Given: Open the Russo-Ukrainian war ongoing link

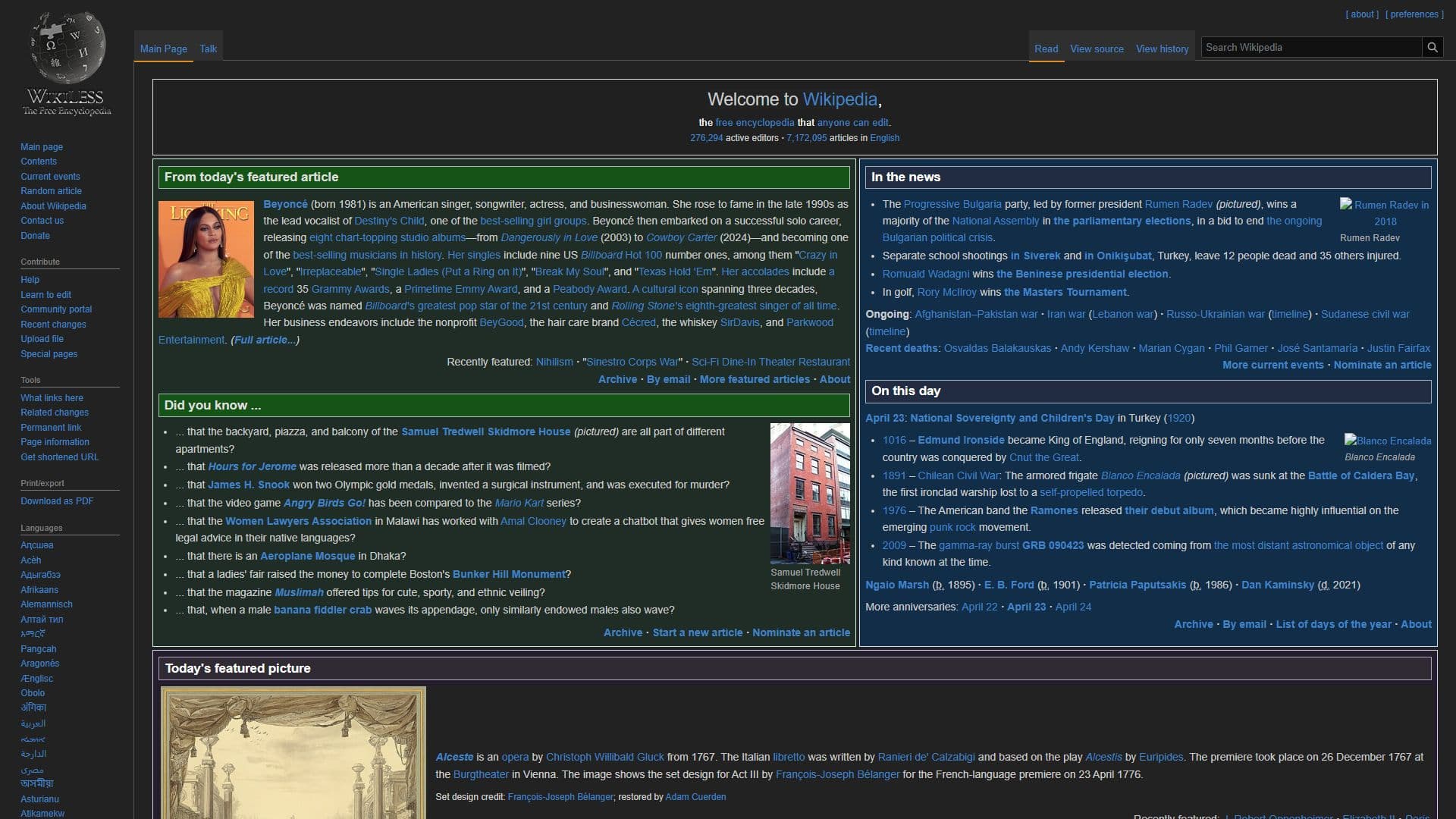Looking at the screenshot, I should (1216, 314).
